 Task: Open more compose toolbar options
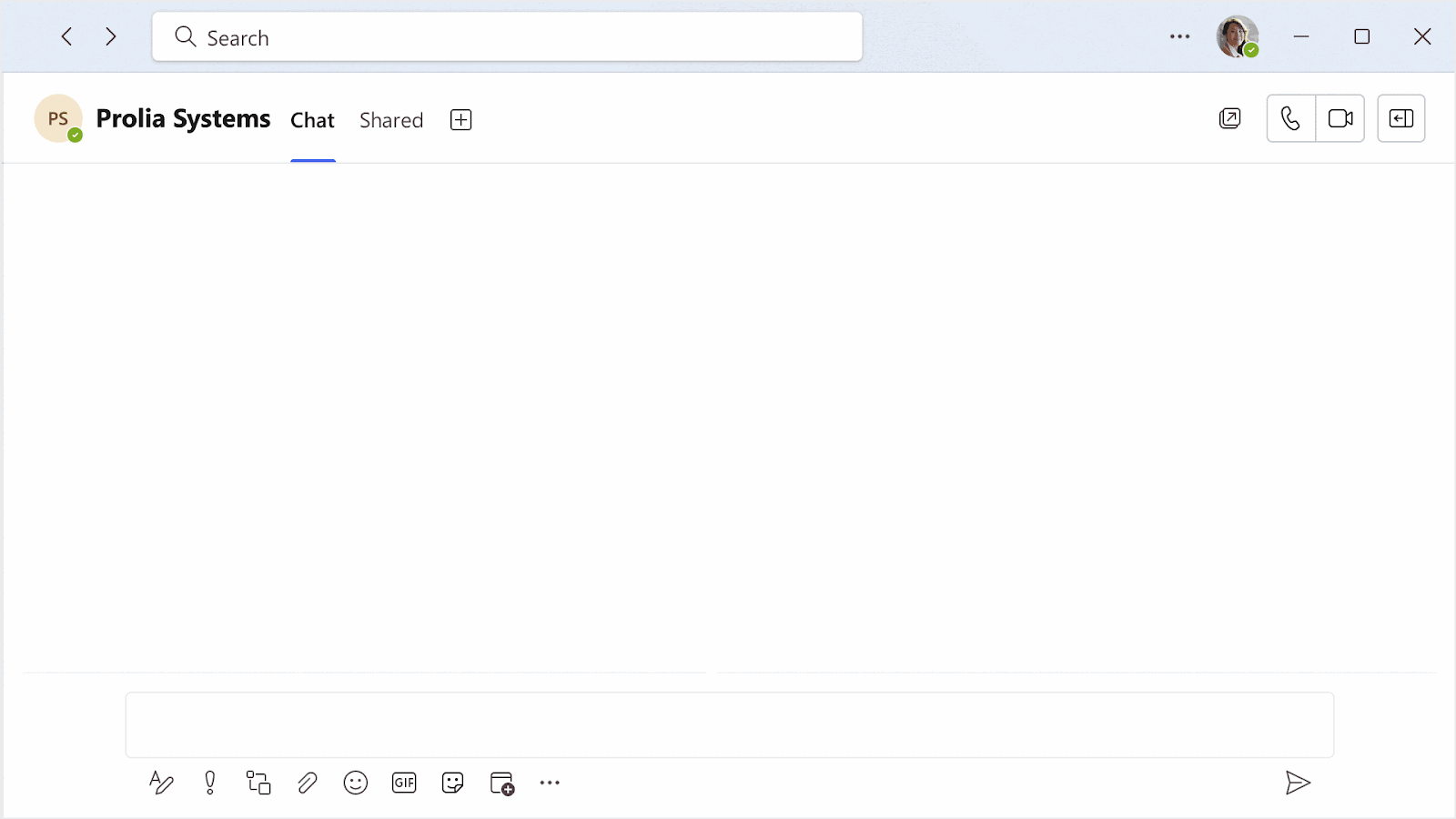point(550,783)
